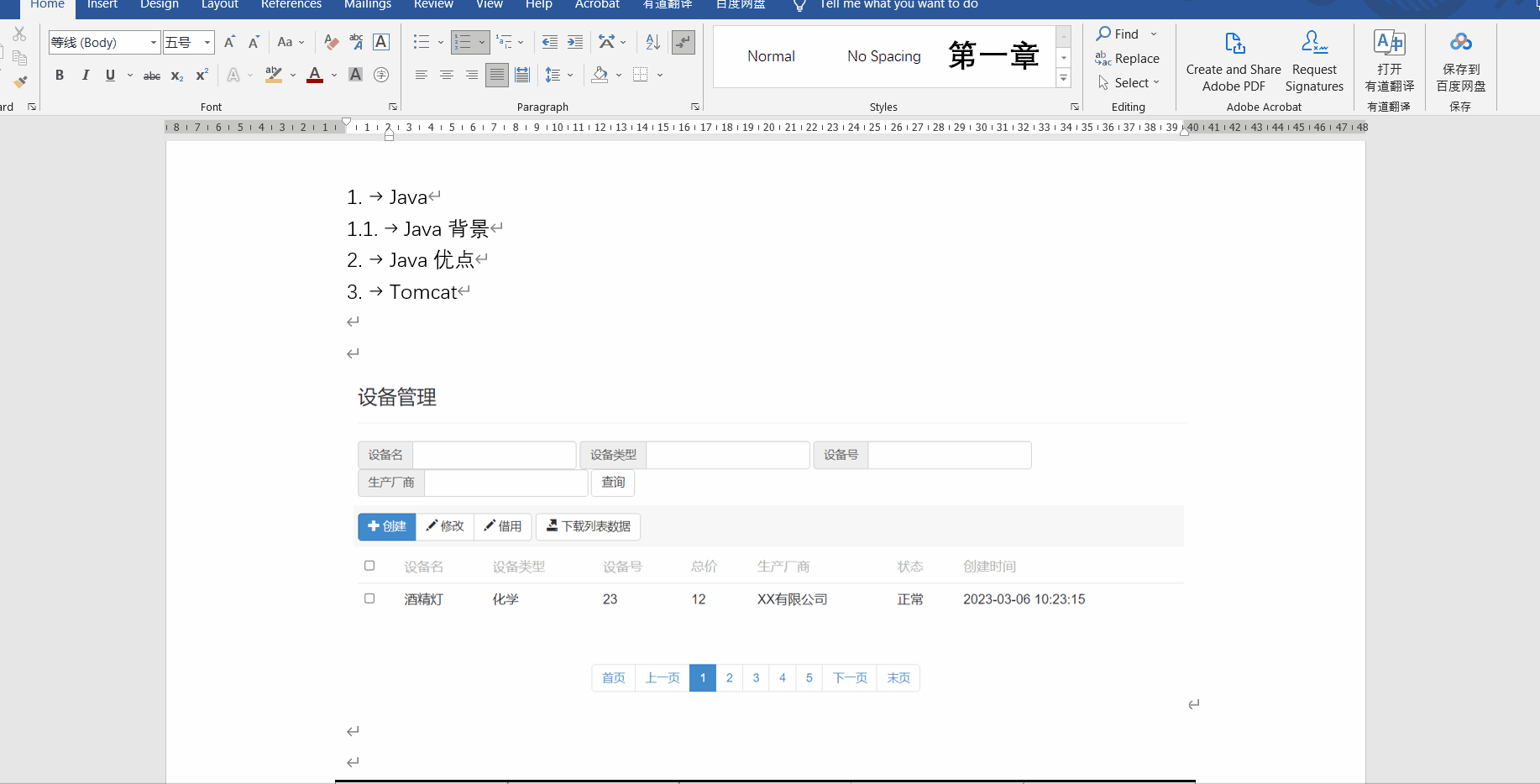
Task: Open the Insert tab
Action: [102, 5]
